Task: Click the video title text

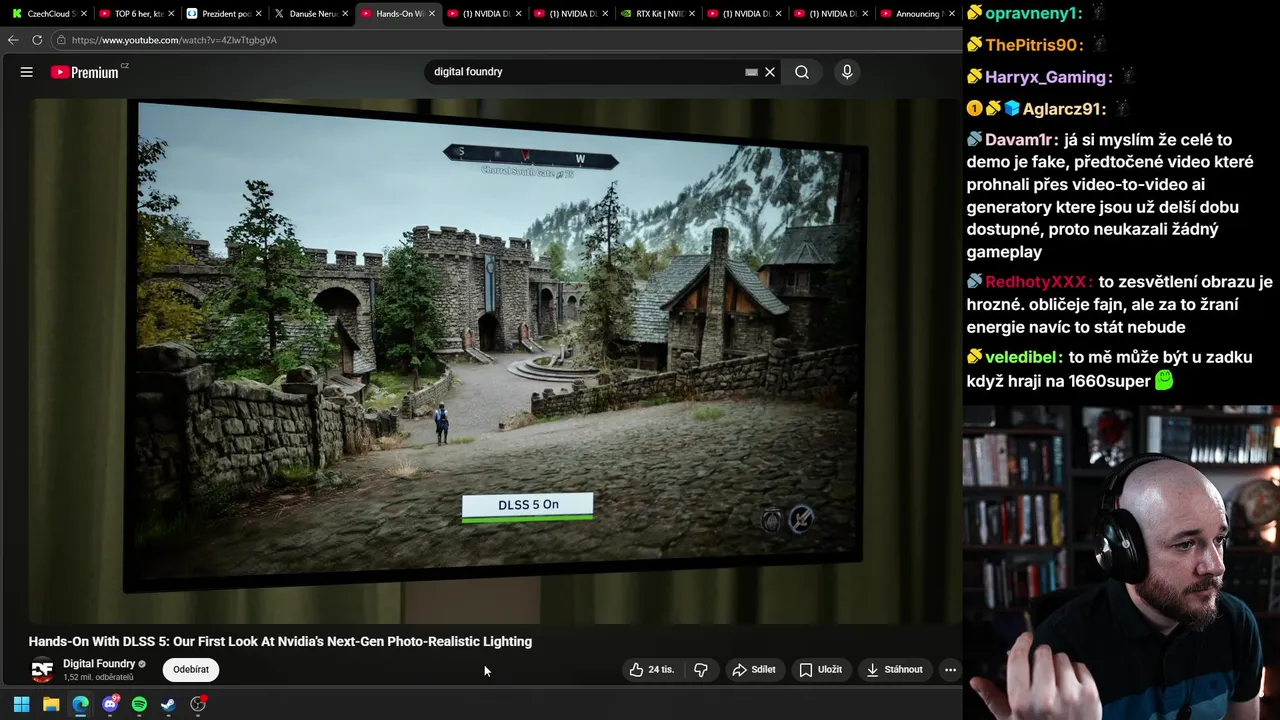Action: tap(280, 642)
